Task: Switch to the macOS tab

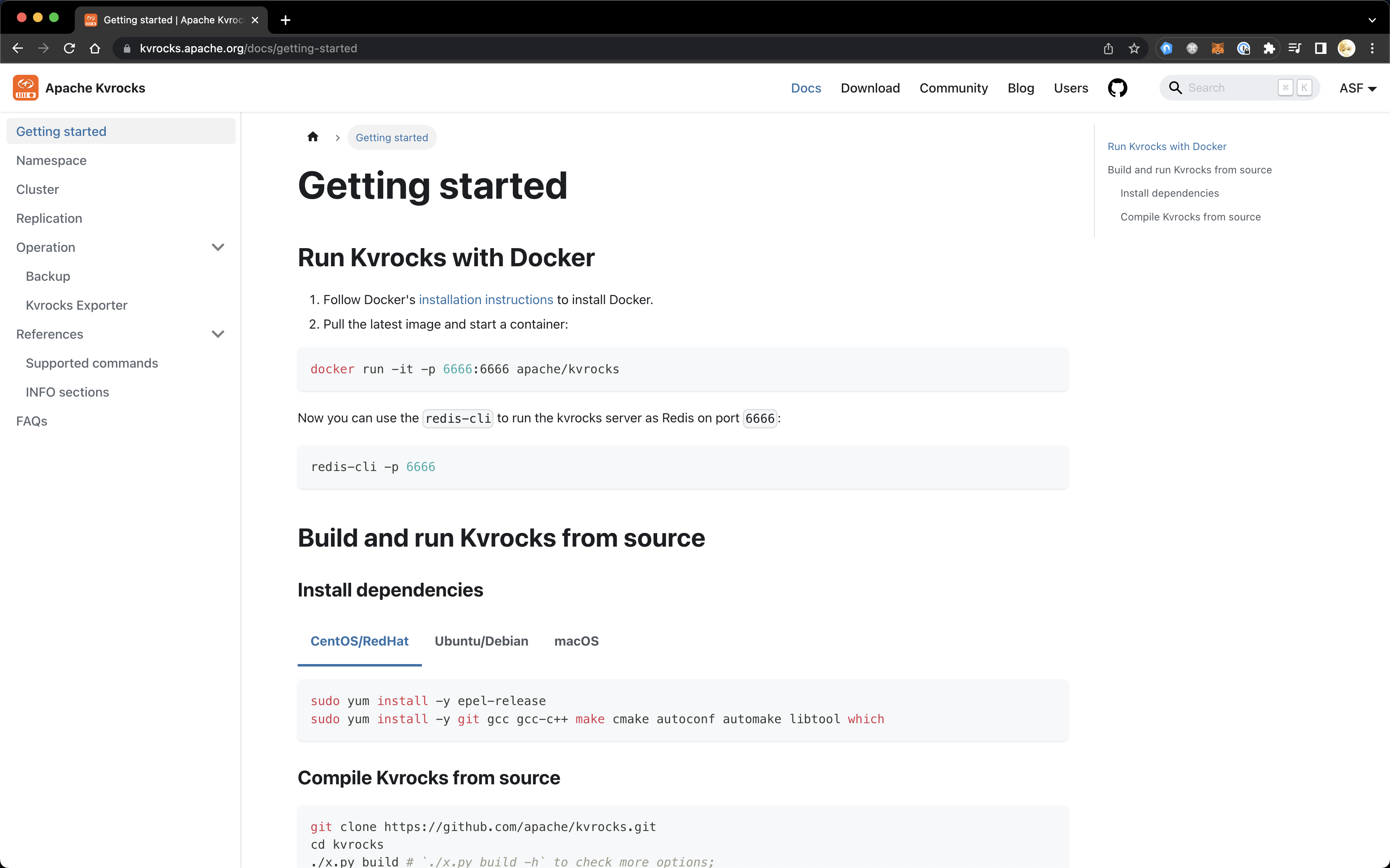Action: tap(576, 641)
